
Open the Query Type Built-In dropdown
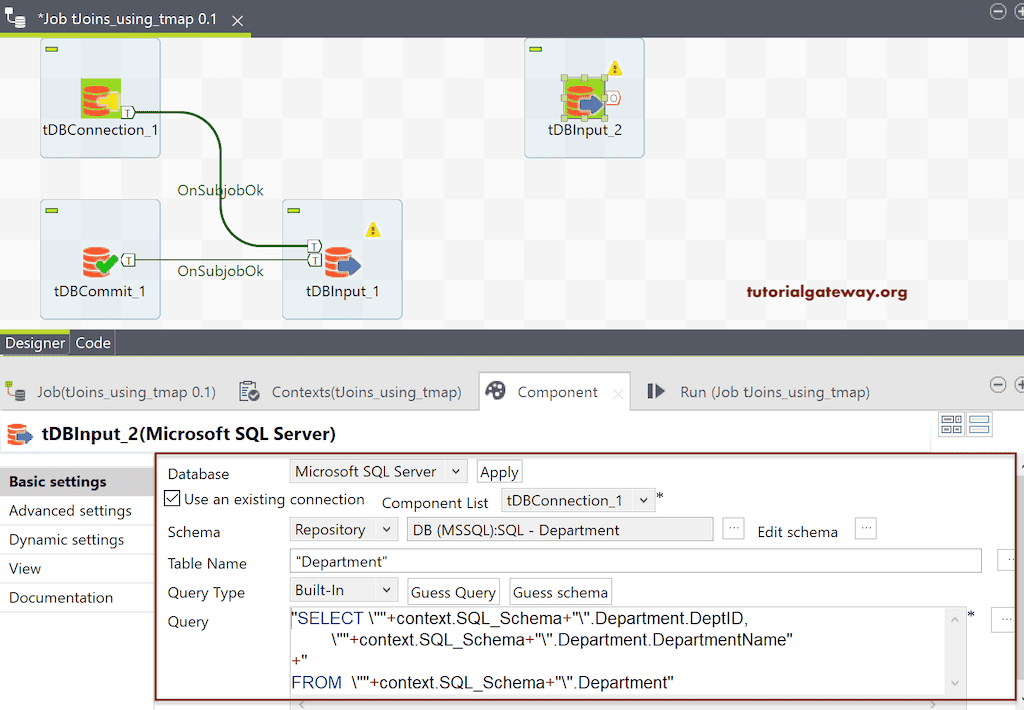tap(345, 590)
